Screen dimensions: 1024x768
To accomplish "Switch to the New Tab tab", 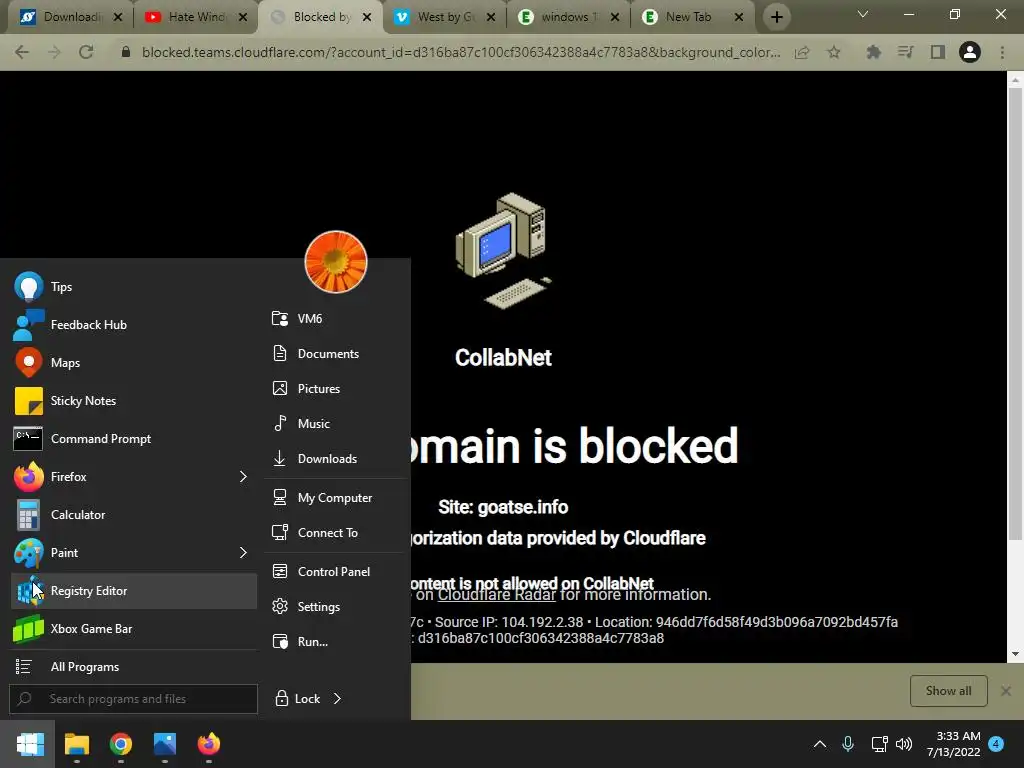I will [x=691, y=17].
